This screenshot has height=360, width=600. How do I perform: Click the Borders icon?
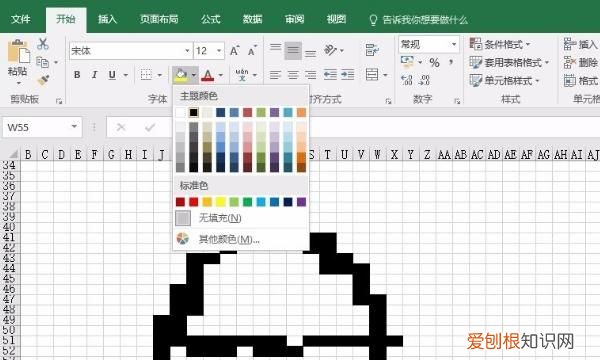click(146, 75)
